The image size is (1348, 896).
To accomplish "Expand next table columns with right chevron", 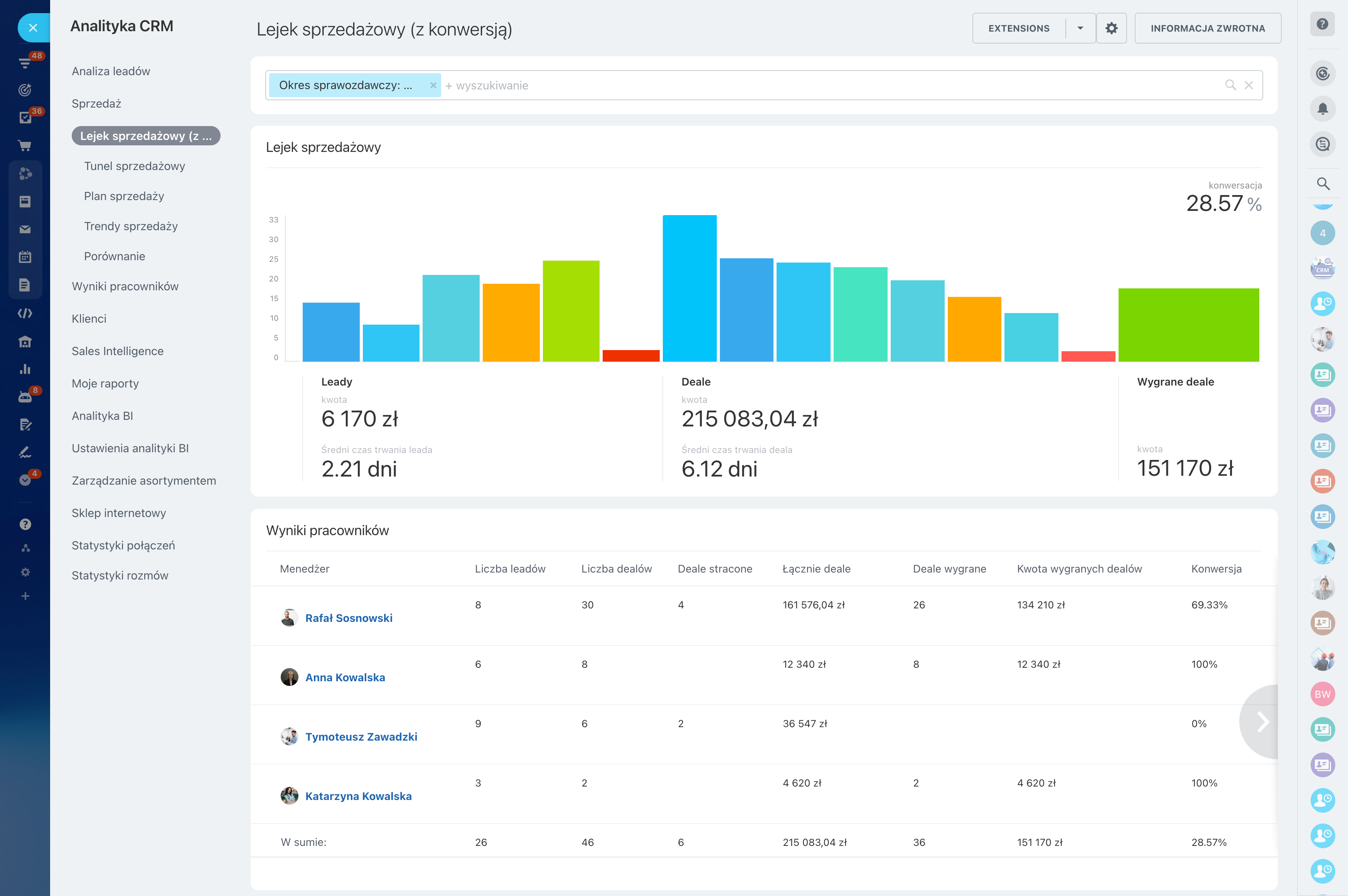I will pos(1262,722).
